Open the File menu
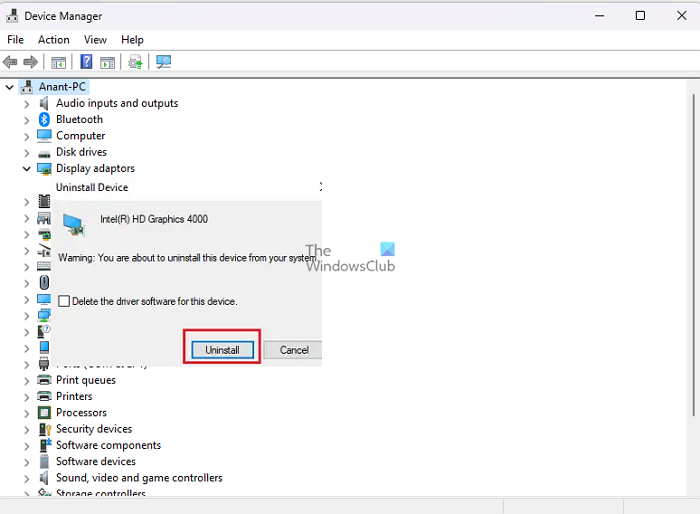700x514 pixels. (15, 40)
